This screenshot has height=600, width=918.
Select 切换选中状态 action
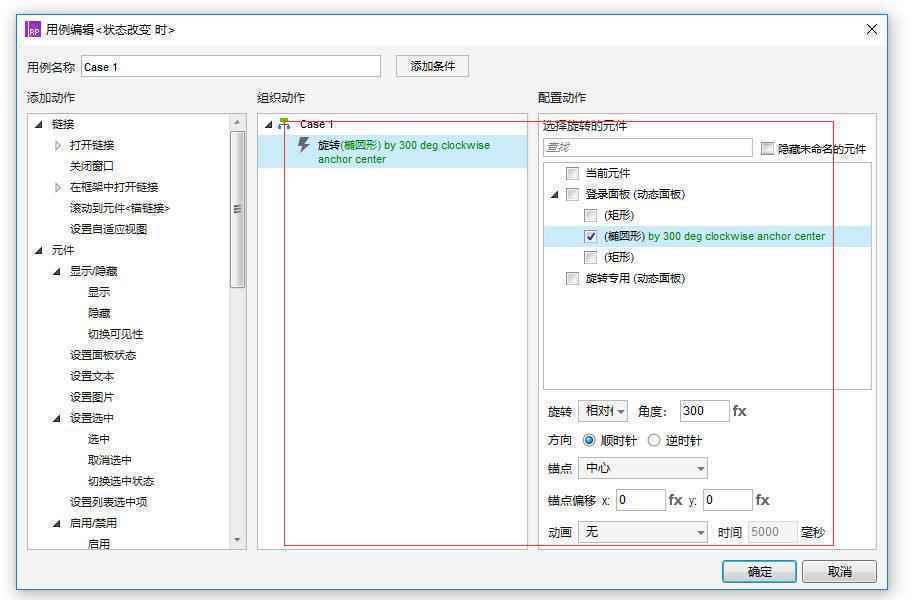tap(121, 481)
